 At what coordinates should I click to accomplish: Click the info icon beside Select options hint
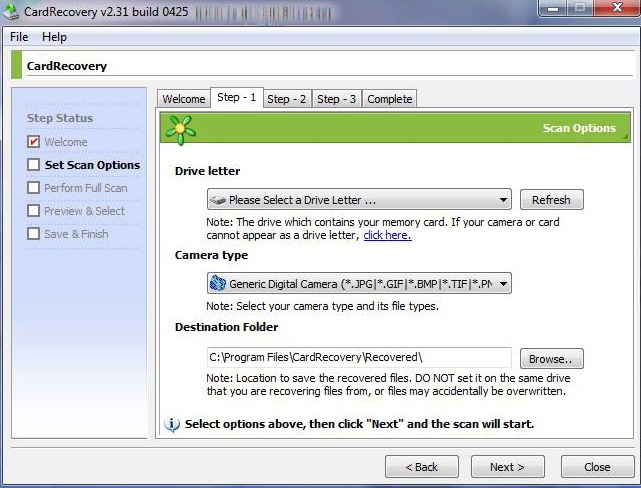click(172, 425)
